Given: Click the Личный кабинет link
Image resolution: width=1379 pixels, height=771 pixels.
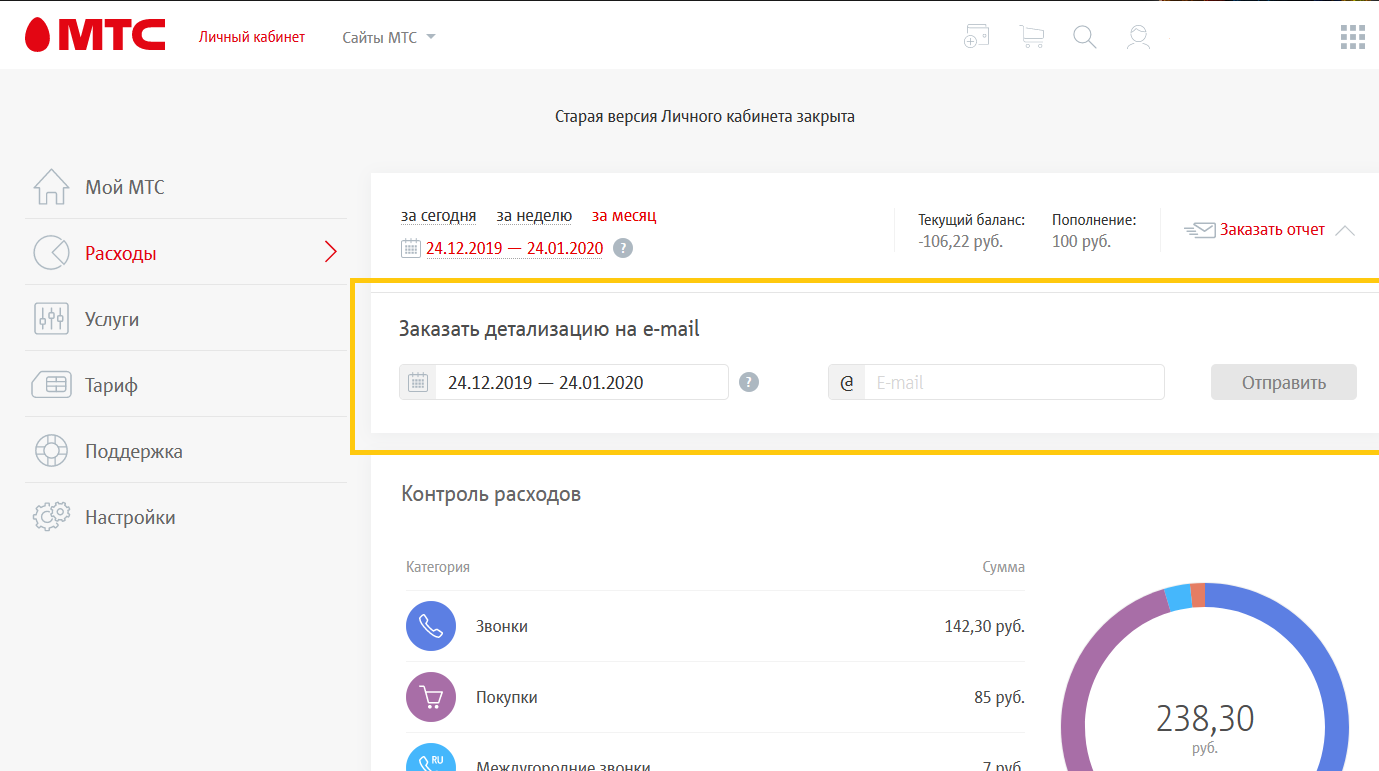Looking at the screenshot, I should (x=252, y=37).
